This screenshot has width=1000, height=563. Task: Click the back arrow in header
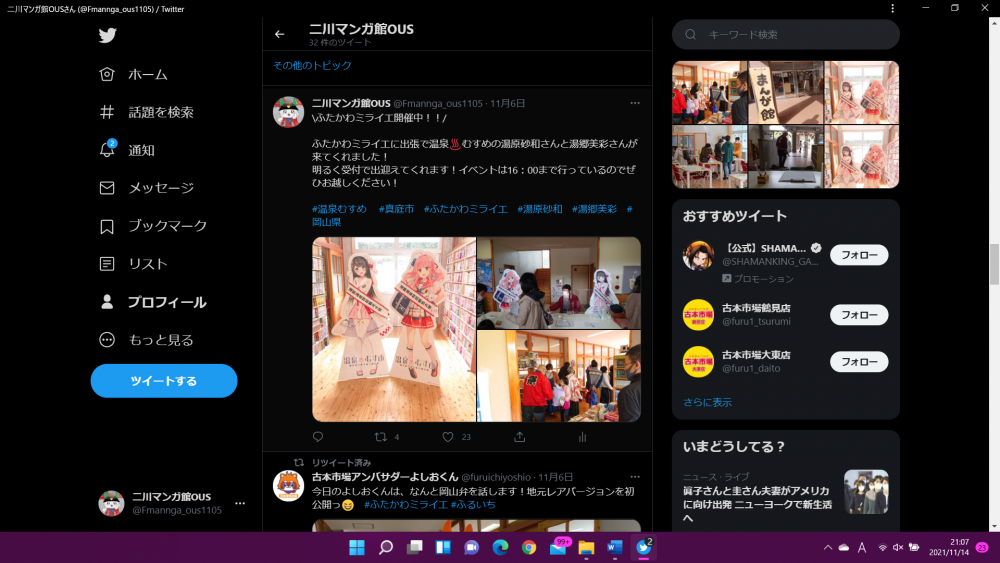[279, 34]
